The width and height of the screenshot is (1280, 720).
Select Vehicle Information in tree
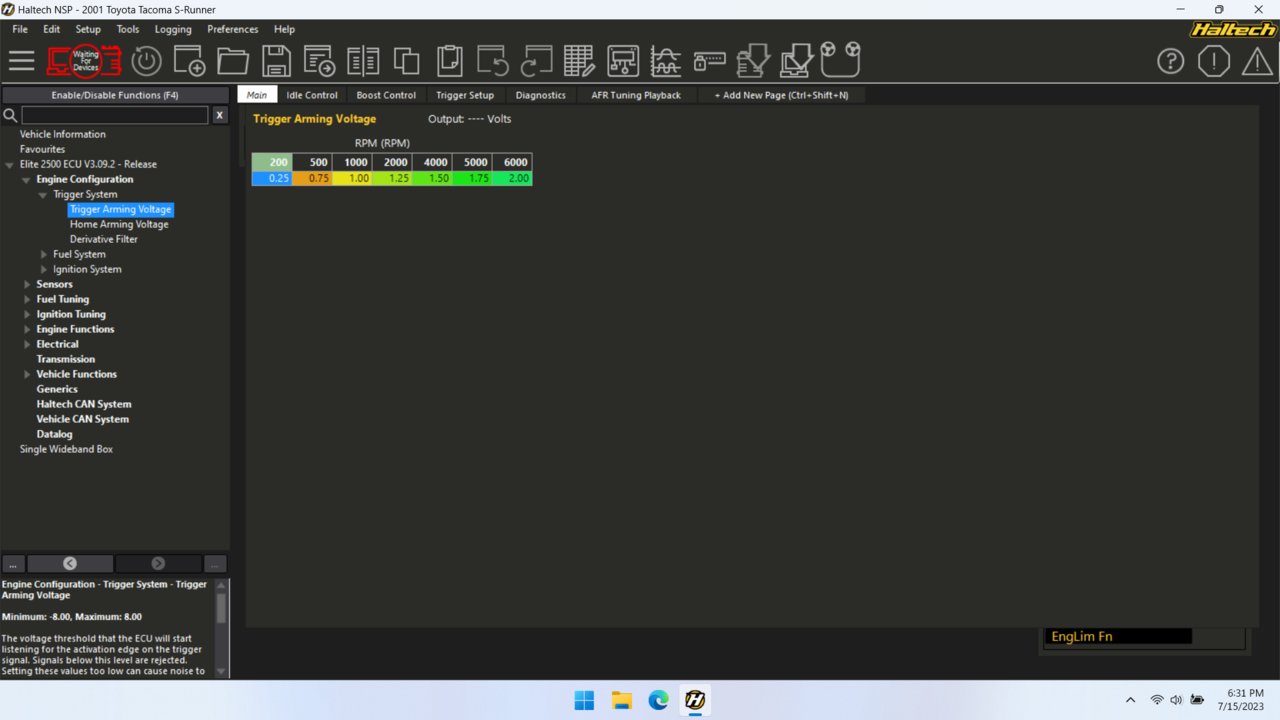point(62,134)
